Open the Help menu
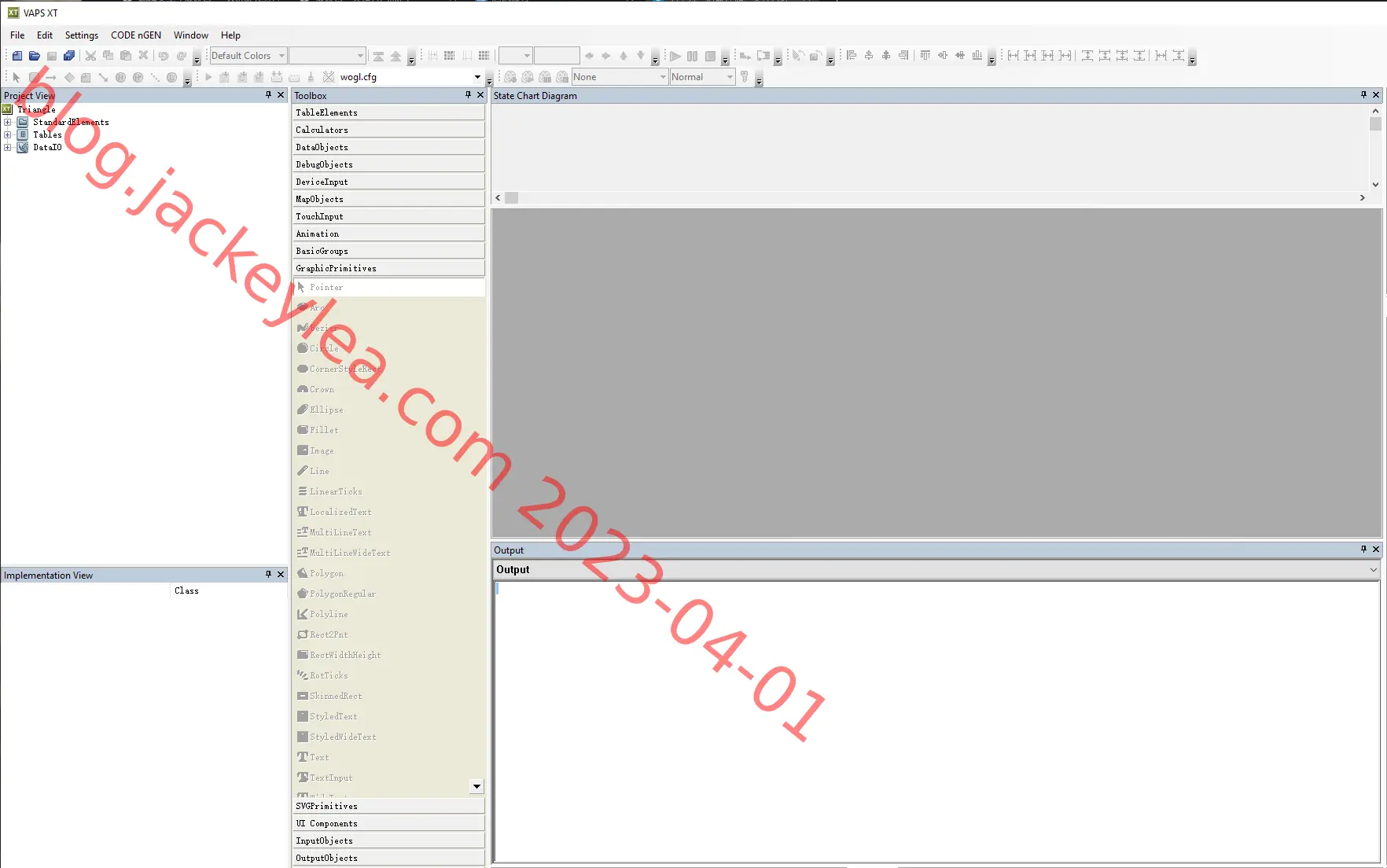 pos(230,35)
